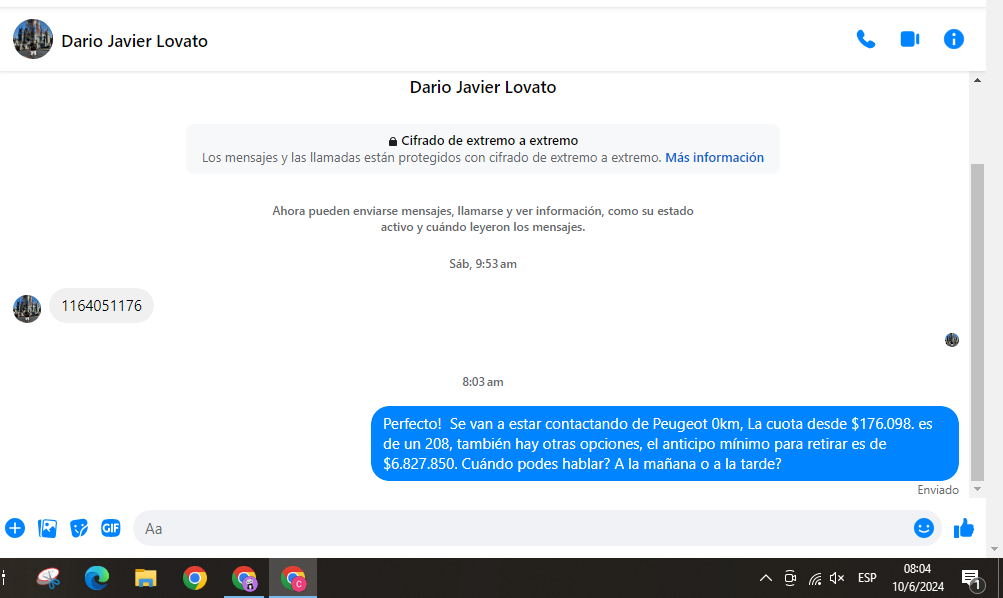Viewport: 1003px width, 598px height.
Task: Send a thumbs-up like
Action: click(x=963, y=528)
